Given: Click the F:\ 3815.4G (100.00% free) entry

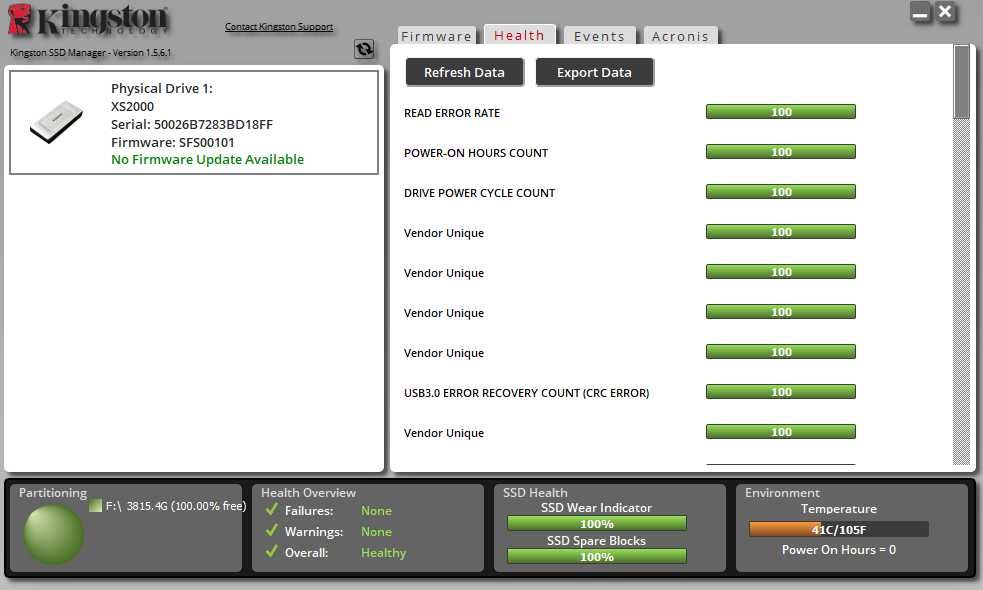Looking at the screenshot, I should (x=176, y=505).
